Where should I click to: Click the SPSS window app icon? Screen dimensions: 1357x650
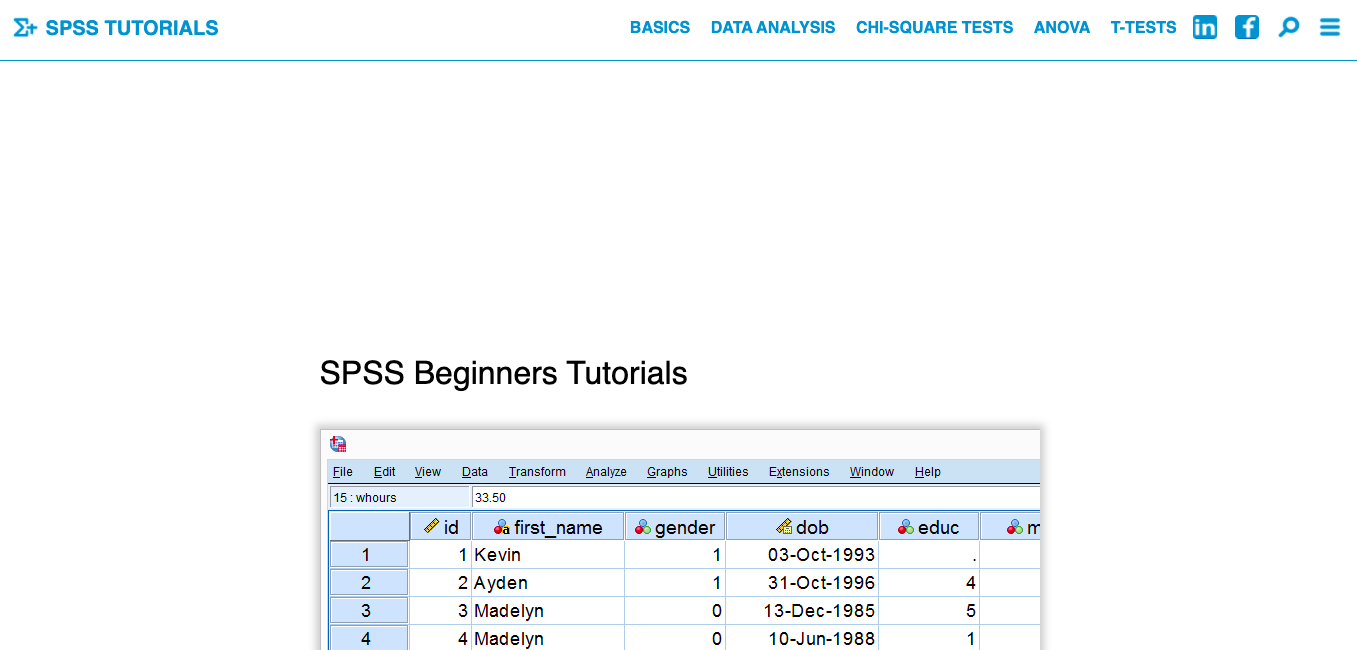coord(338,444)
